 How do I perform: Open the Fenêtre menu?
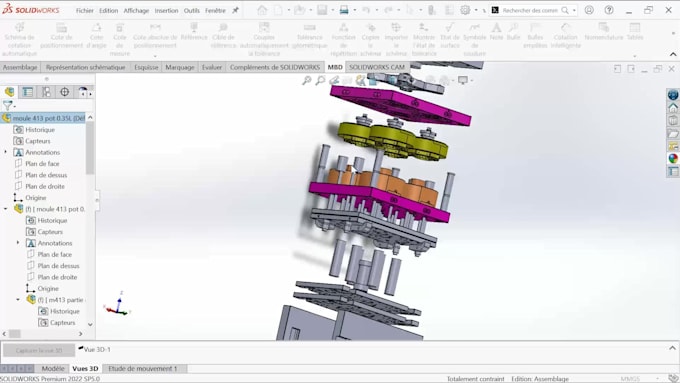[216, 10]
